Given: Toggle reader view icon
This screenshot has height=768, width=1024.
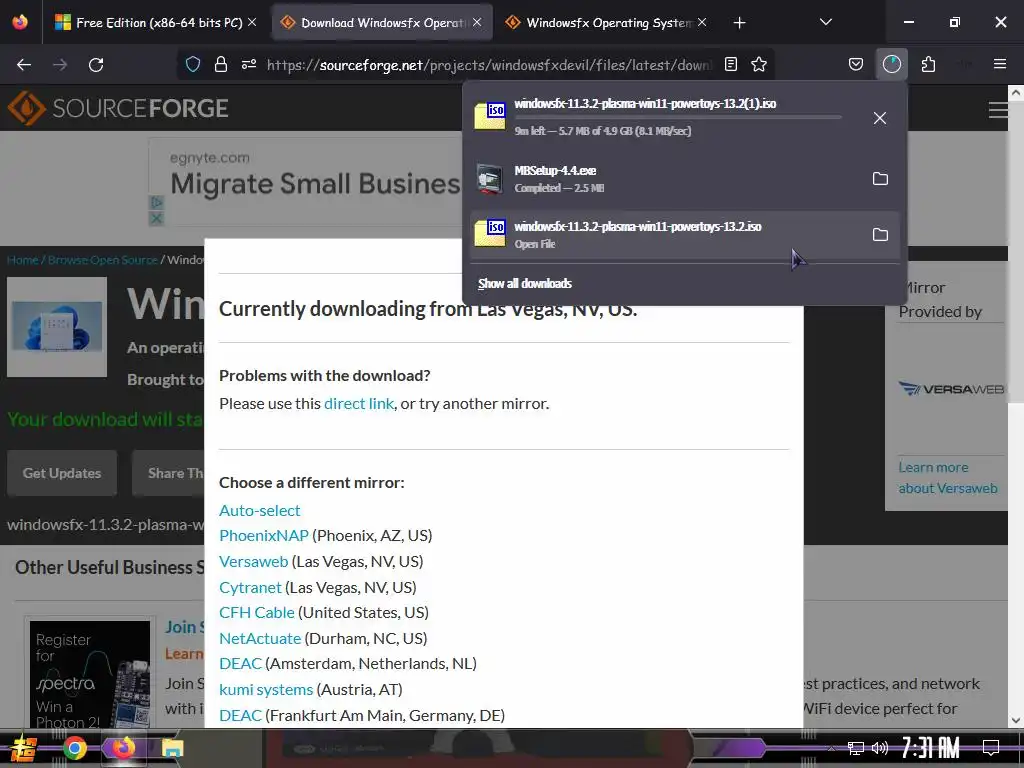Looking at the screenshot, I should (731, 64).
